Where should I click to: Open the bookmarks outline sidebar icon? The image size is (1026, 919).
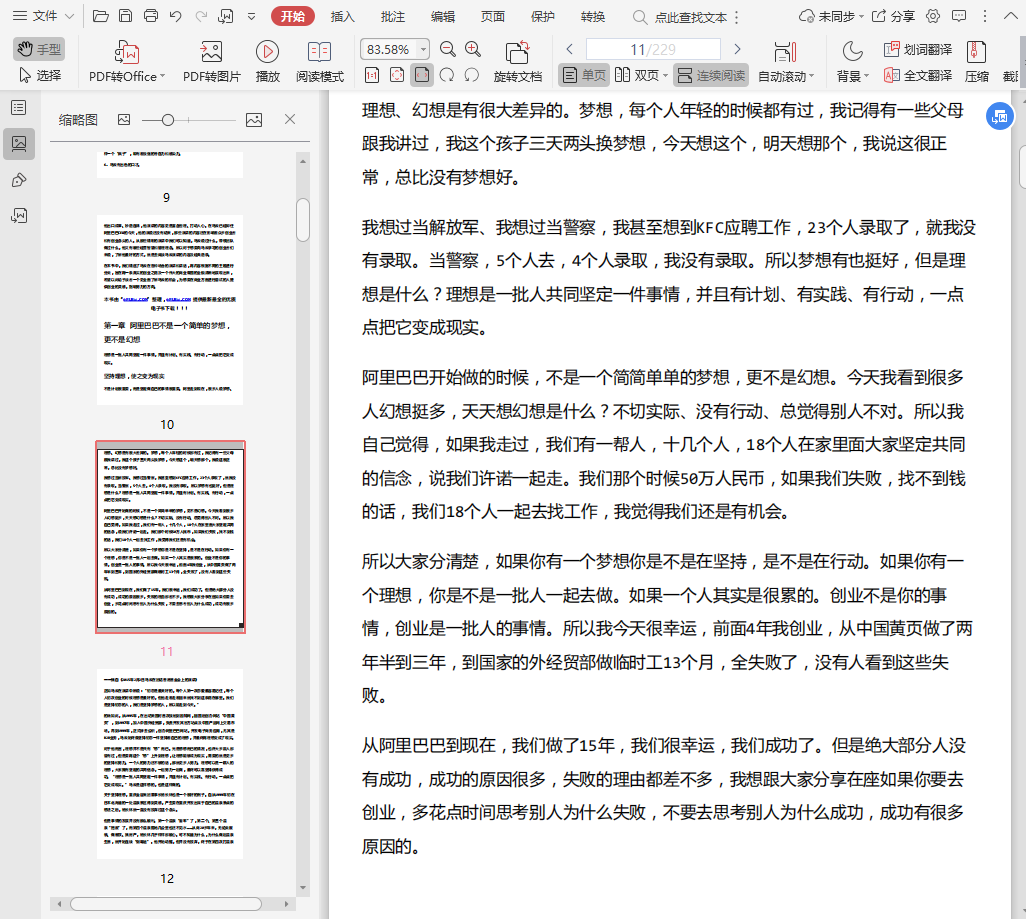18,107
